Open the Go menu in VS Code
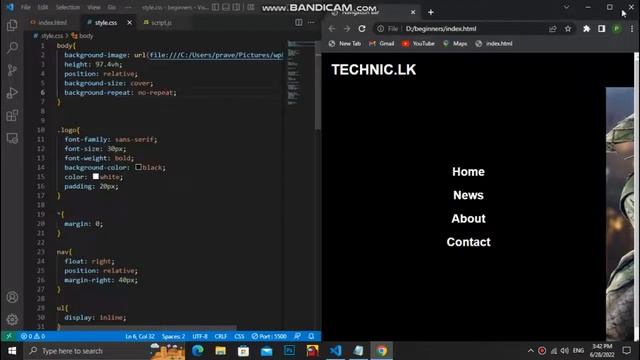The width and height of the screenshot is (640, 360). [111, 7]
